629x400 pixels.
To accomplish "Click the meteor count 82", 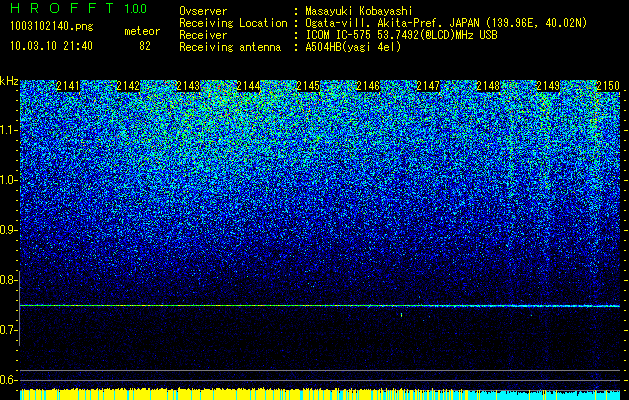I will 145,46.
